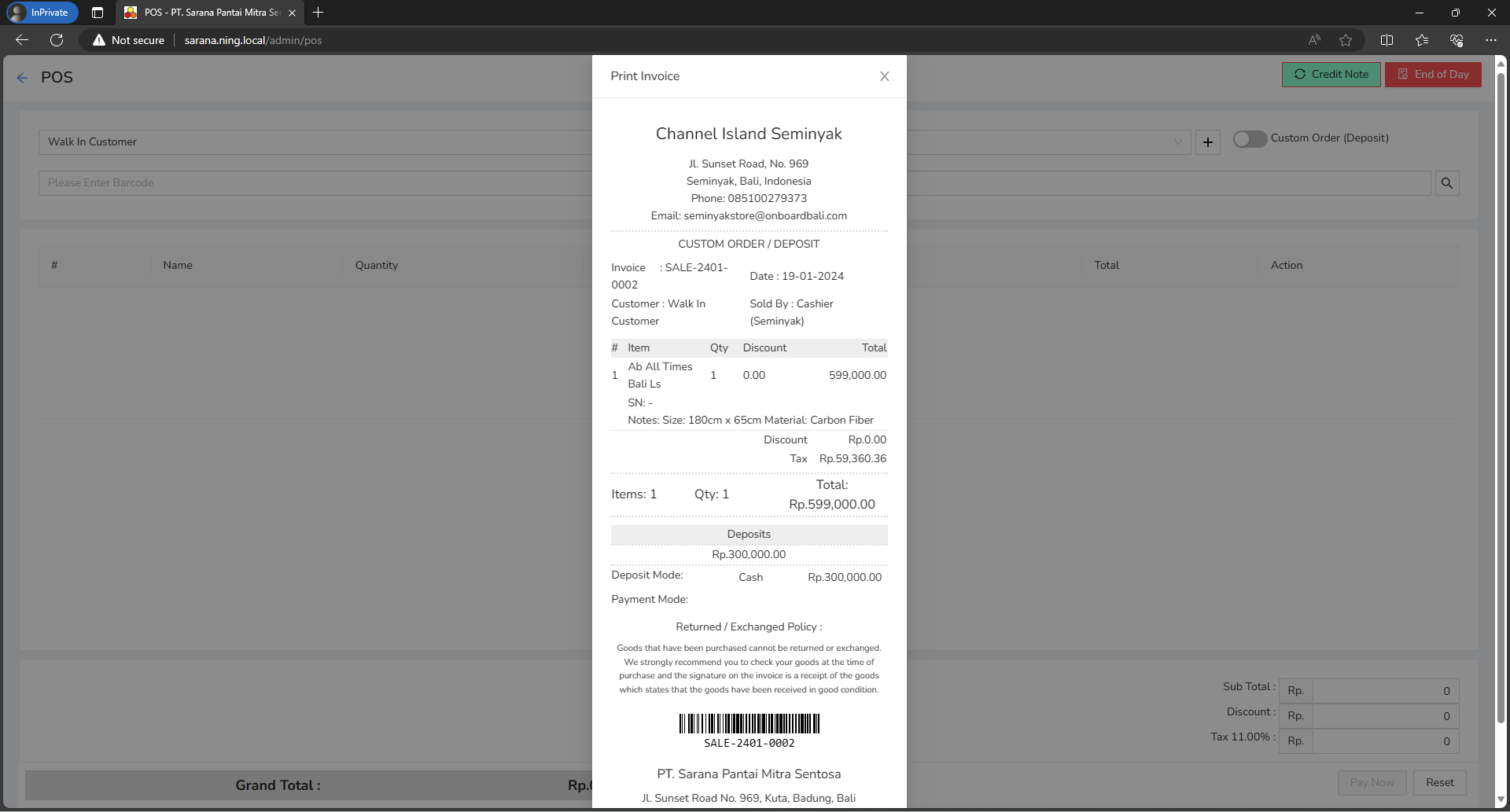
Task: Select the POS - PT. Sarana Pantai Mitra tab
Action: (x=211, y=13)
